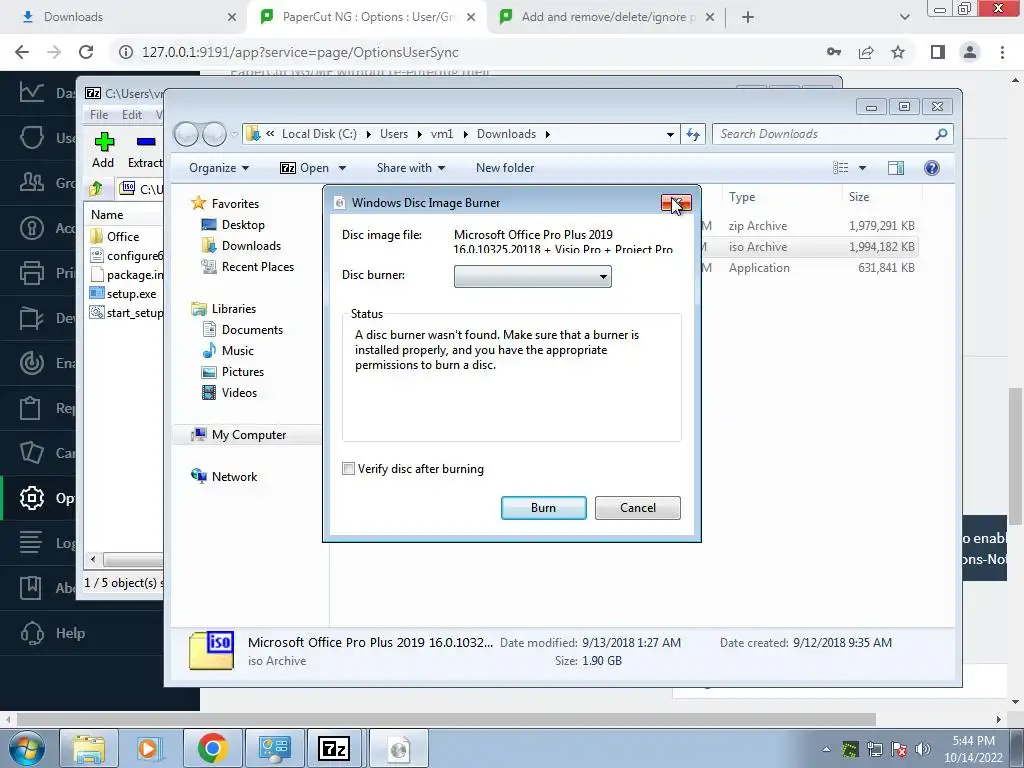Select the vm1 breadcrumb segment
This screenshot has height=768, width=1024.
[441, 134]
